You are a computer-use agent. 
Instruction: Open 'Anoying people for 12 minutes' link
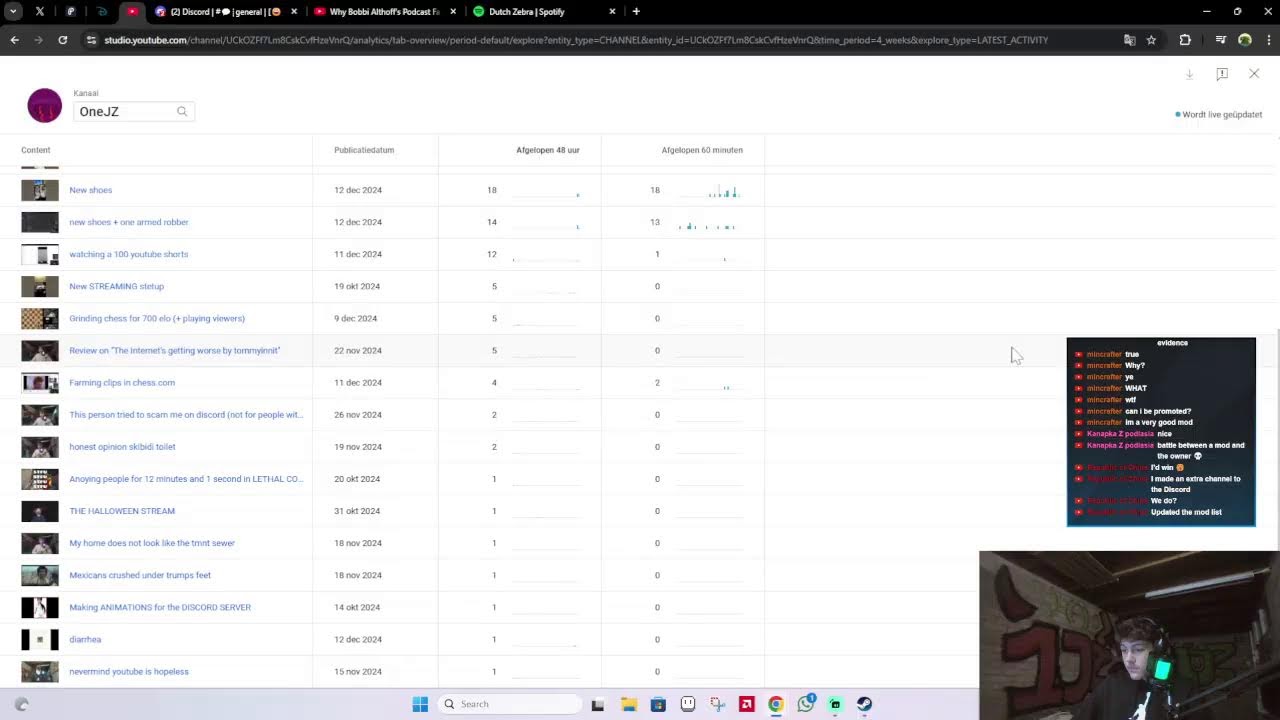(x=186, y=479)
